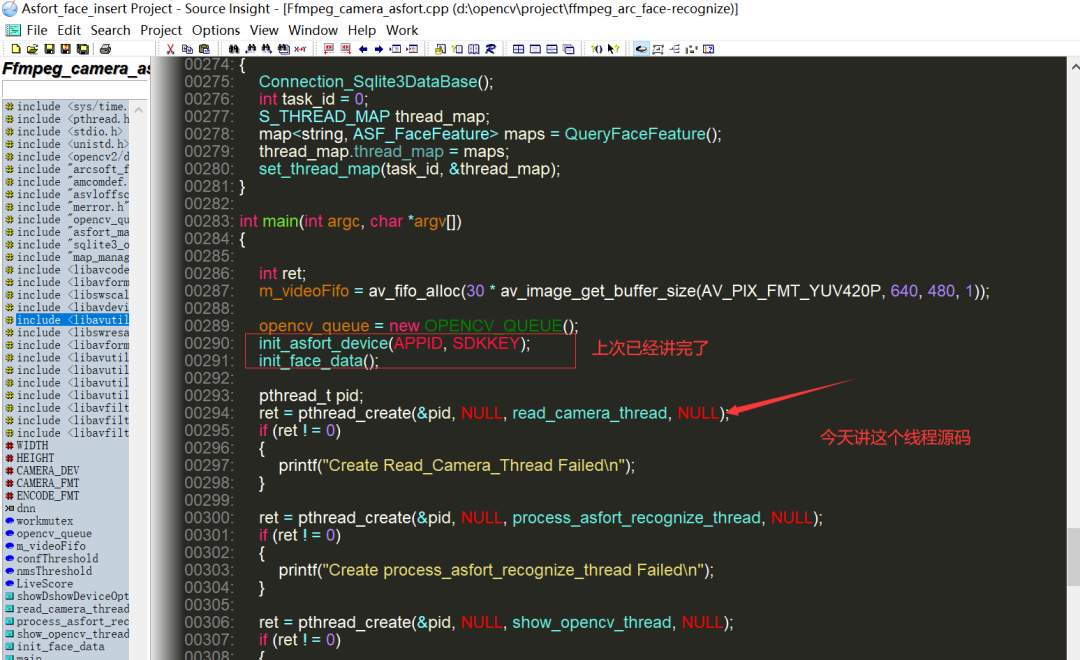Click process_asfort_recognize_thread in line 300
The width and height of the screenshot is (1080, 660).
click(x=636, y=518)
